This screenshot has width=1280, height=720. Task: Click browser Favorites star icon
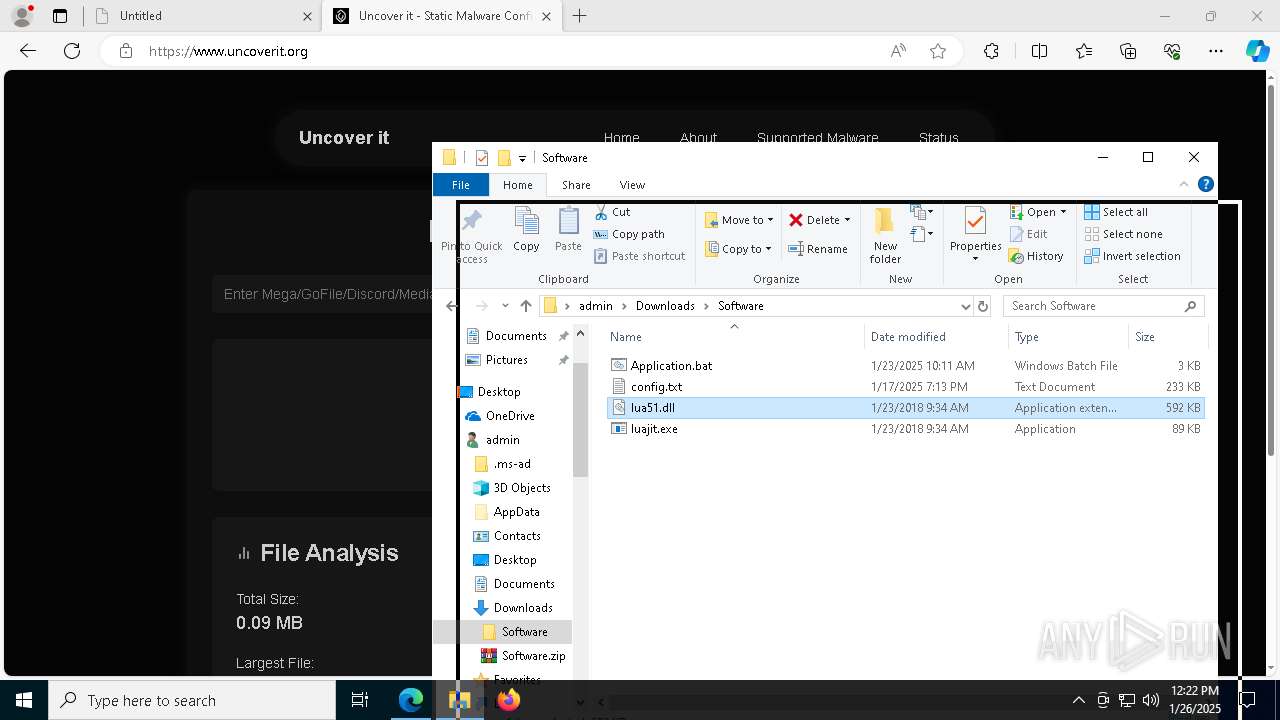pos(938,51)
